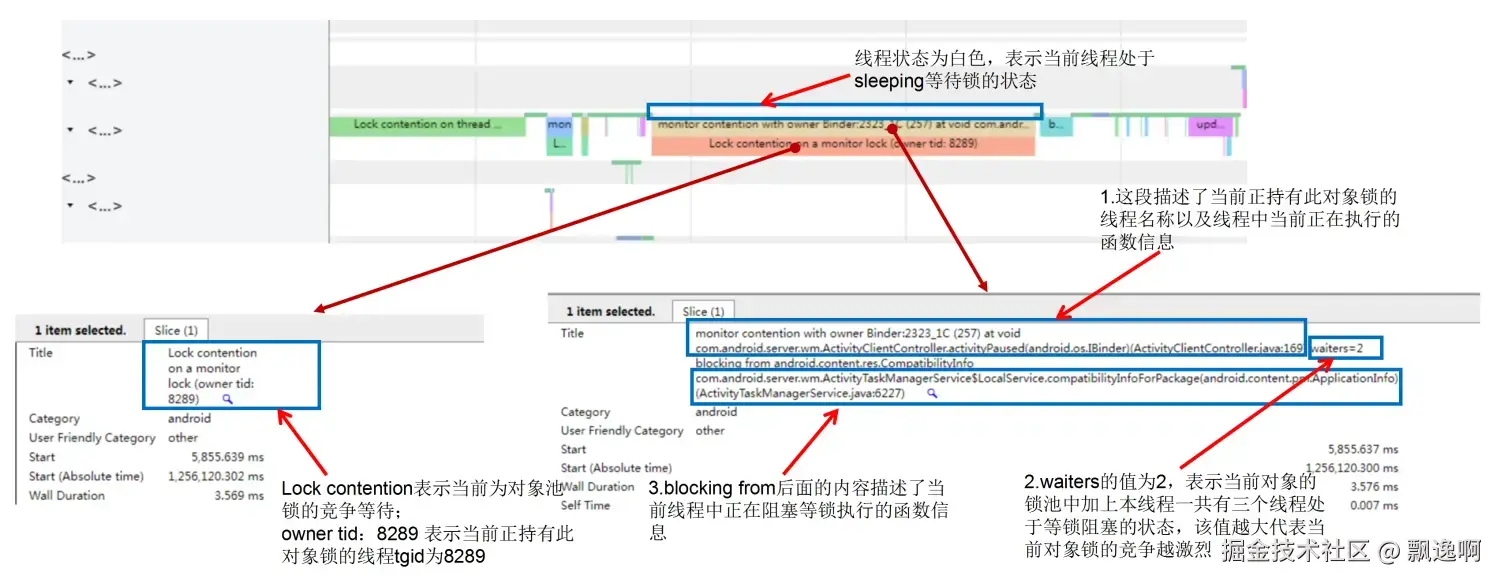Click Wall Duration value '3.569 ms'
Screen dimensions: 1500x583
point(241,495)
